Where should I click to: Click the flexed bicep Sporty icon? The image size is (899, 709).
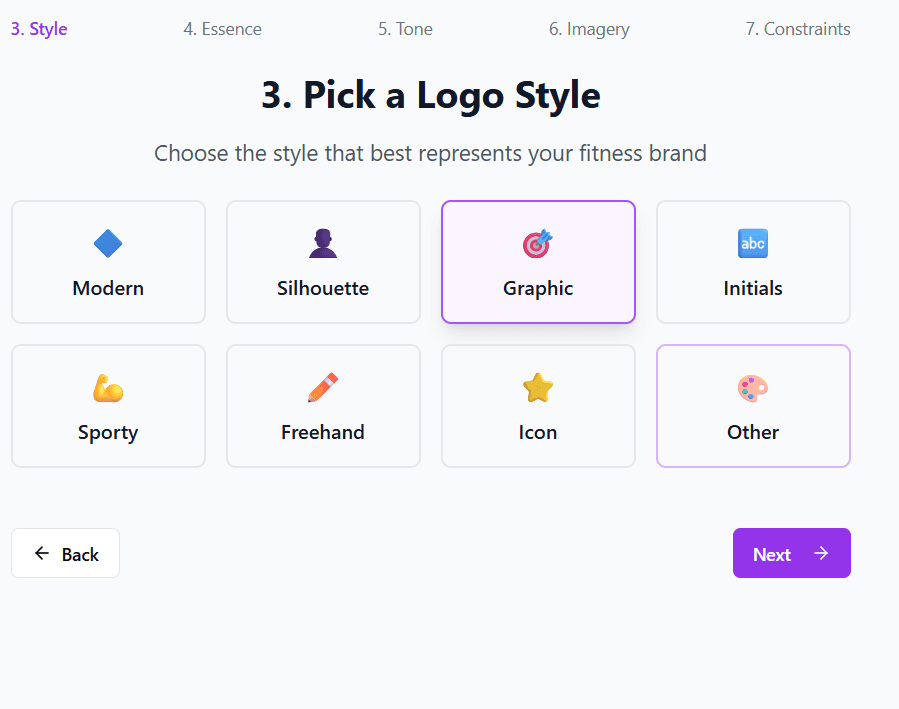(108, 387)
